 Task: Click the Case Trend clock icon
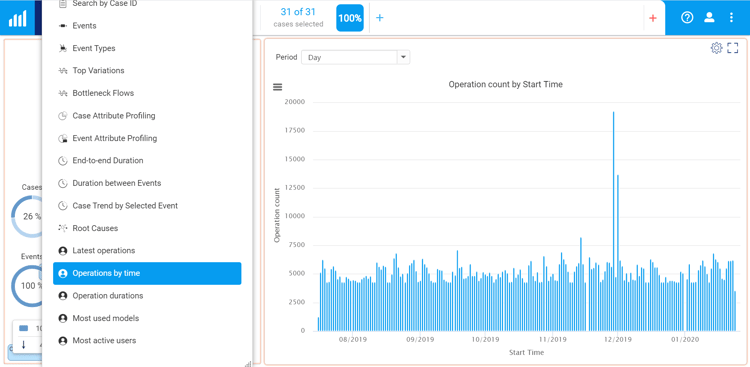[62, 206]
